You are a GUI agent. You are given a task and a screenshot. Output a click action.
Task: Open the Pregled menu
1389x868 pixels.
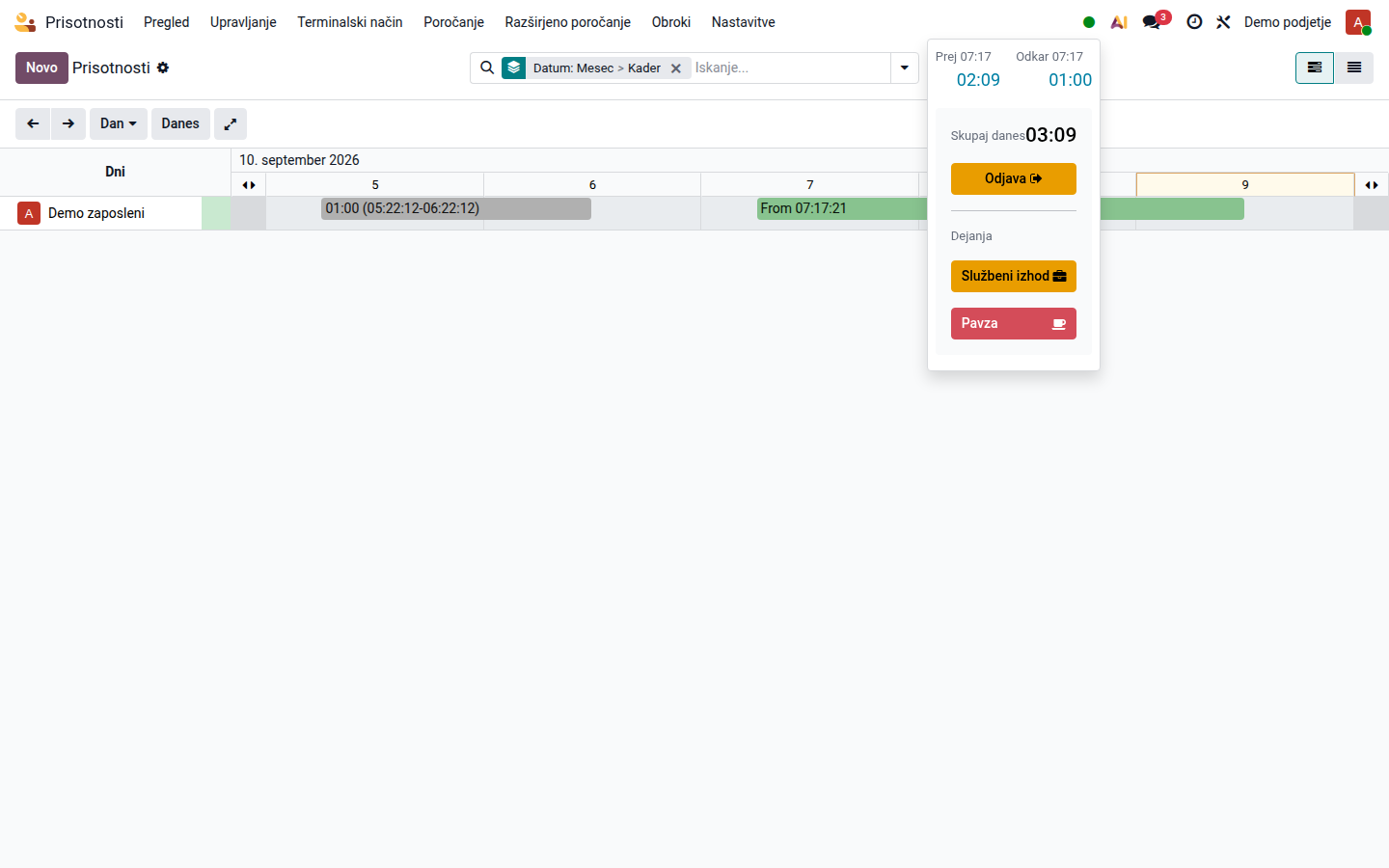click(x=167, y=22)
